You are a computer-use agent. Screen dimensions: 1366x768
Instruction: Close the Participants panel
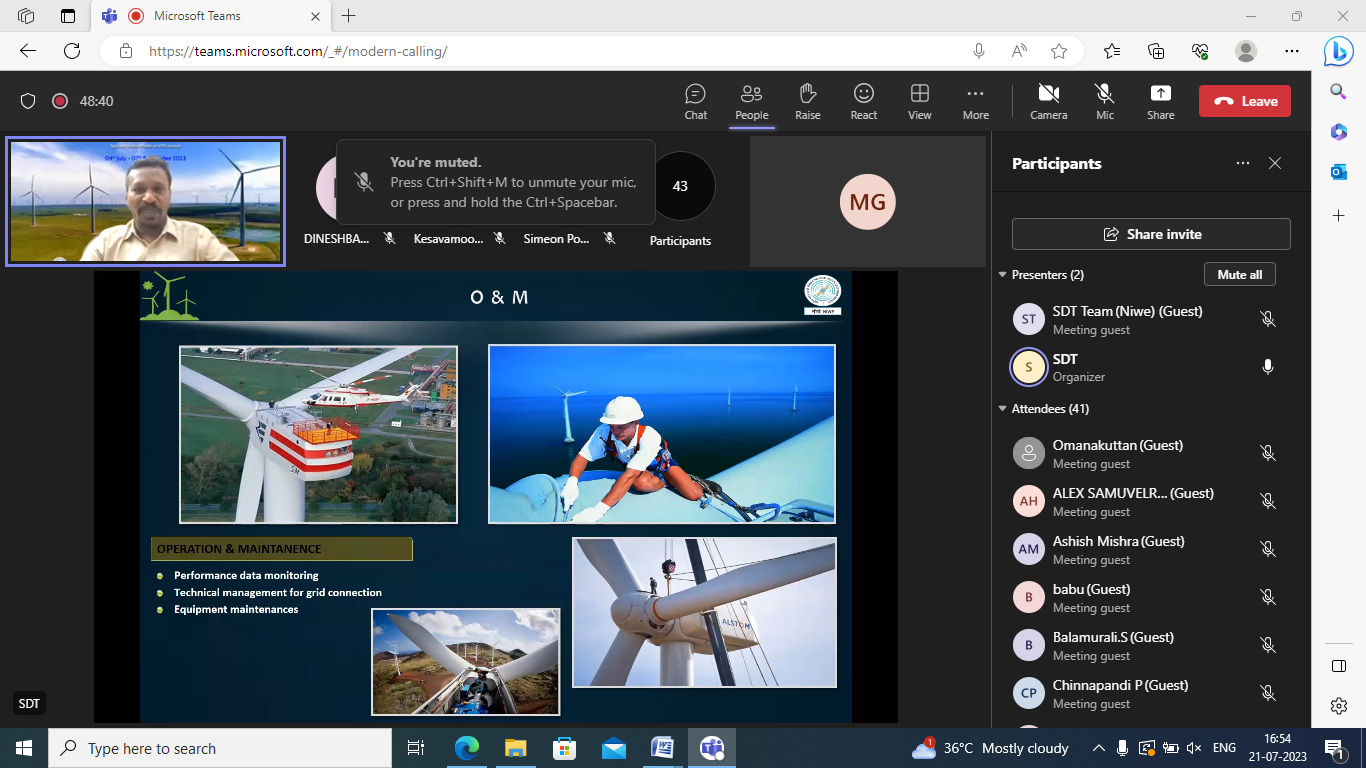pyautogui.click(x=1275, y=163)
